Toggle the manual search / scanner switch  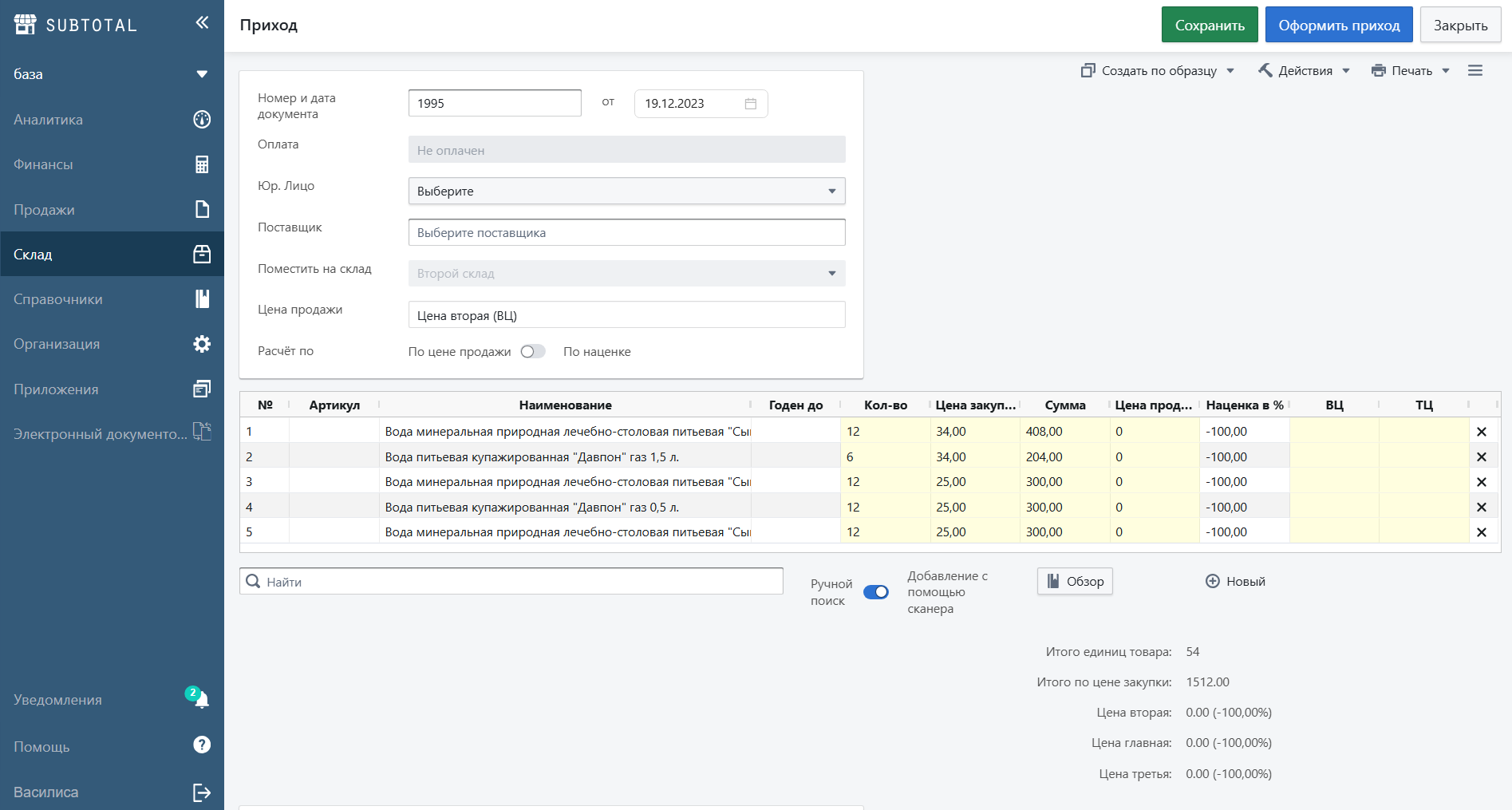point(875,592)
